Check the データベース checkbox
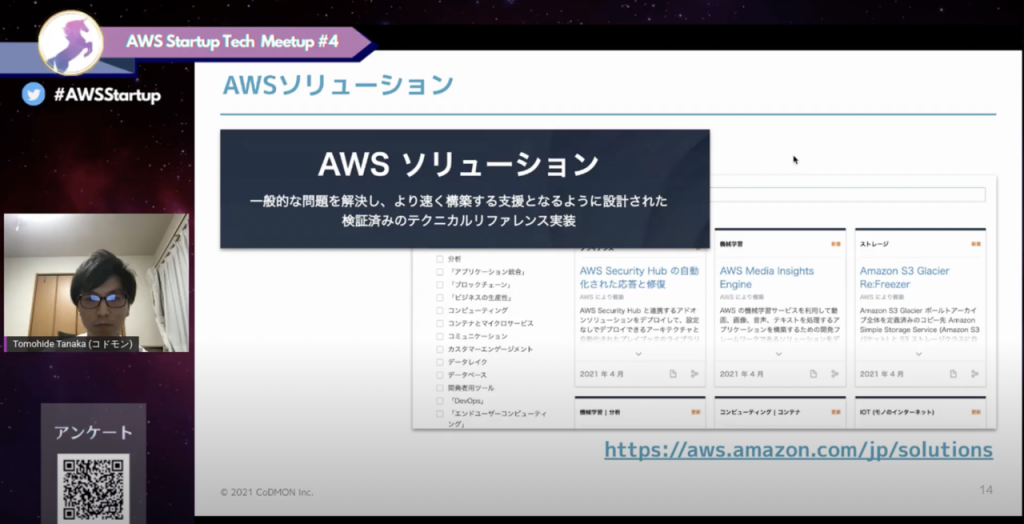The image size is (1024, 524). (440, 375)
